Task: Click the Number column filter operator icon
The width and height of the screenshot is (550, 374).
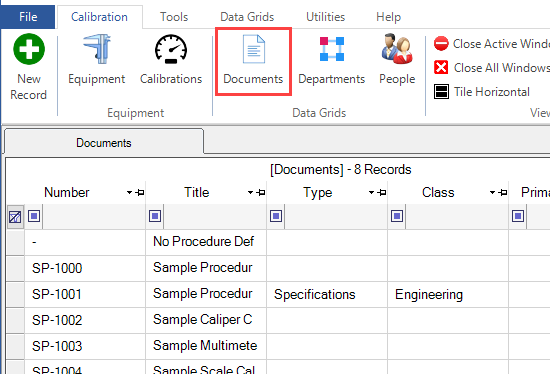Action: pyautogui.click(x=34, y=216)
